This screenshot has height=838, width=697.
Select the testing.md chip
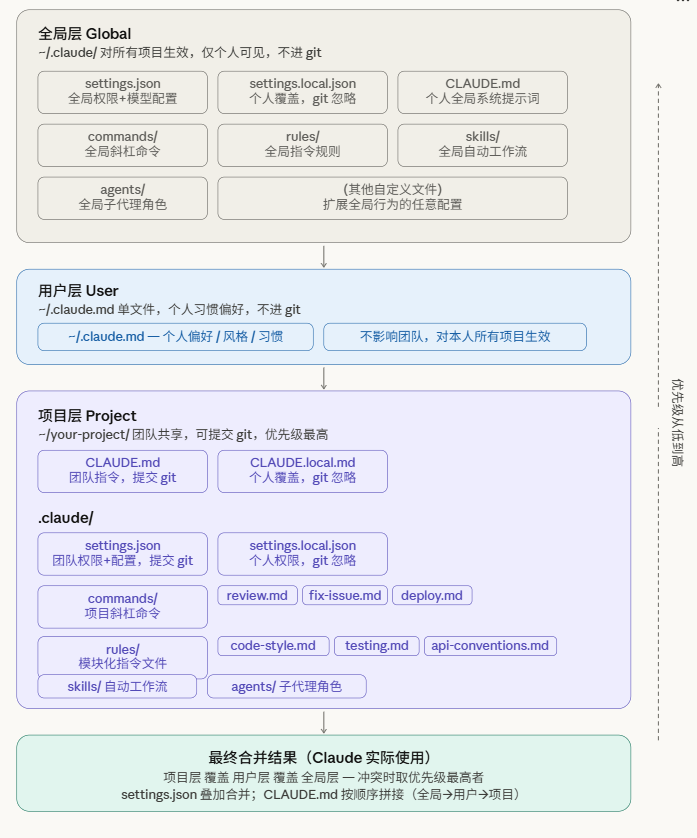pyautogui.click(x=377, y=646)
